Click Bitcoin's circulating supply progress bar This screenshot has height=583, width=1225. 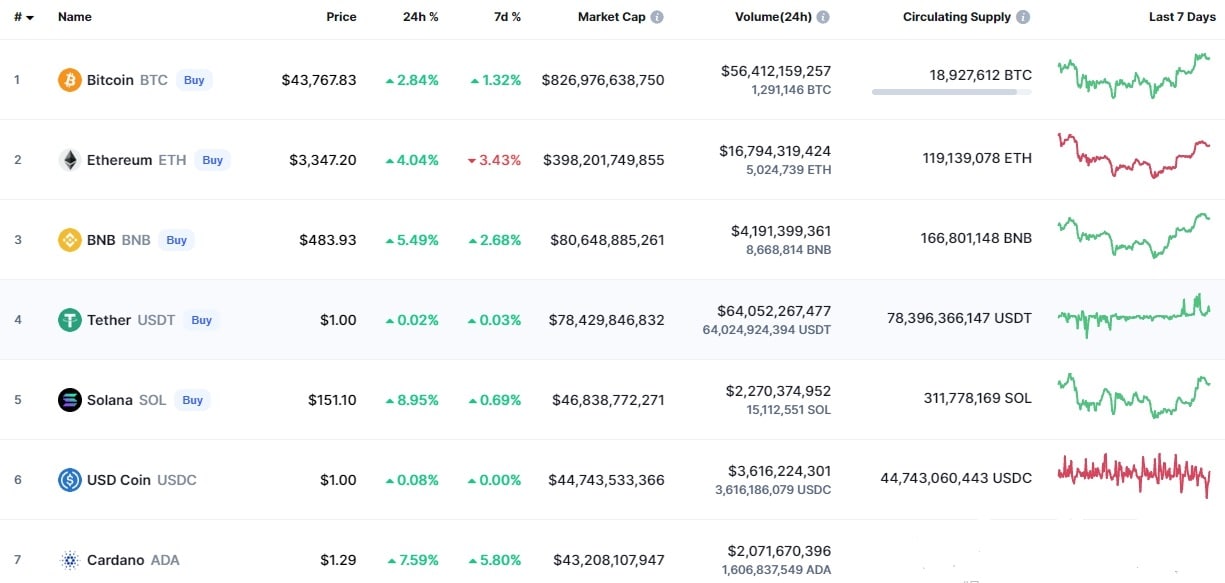952,92
